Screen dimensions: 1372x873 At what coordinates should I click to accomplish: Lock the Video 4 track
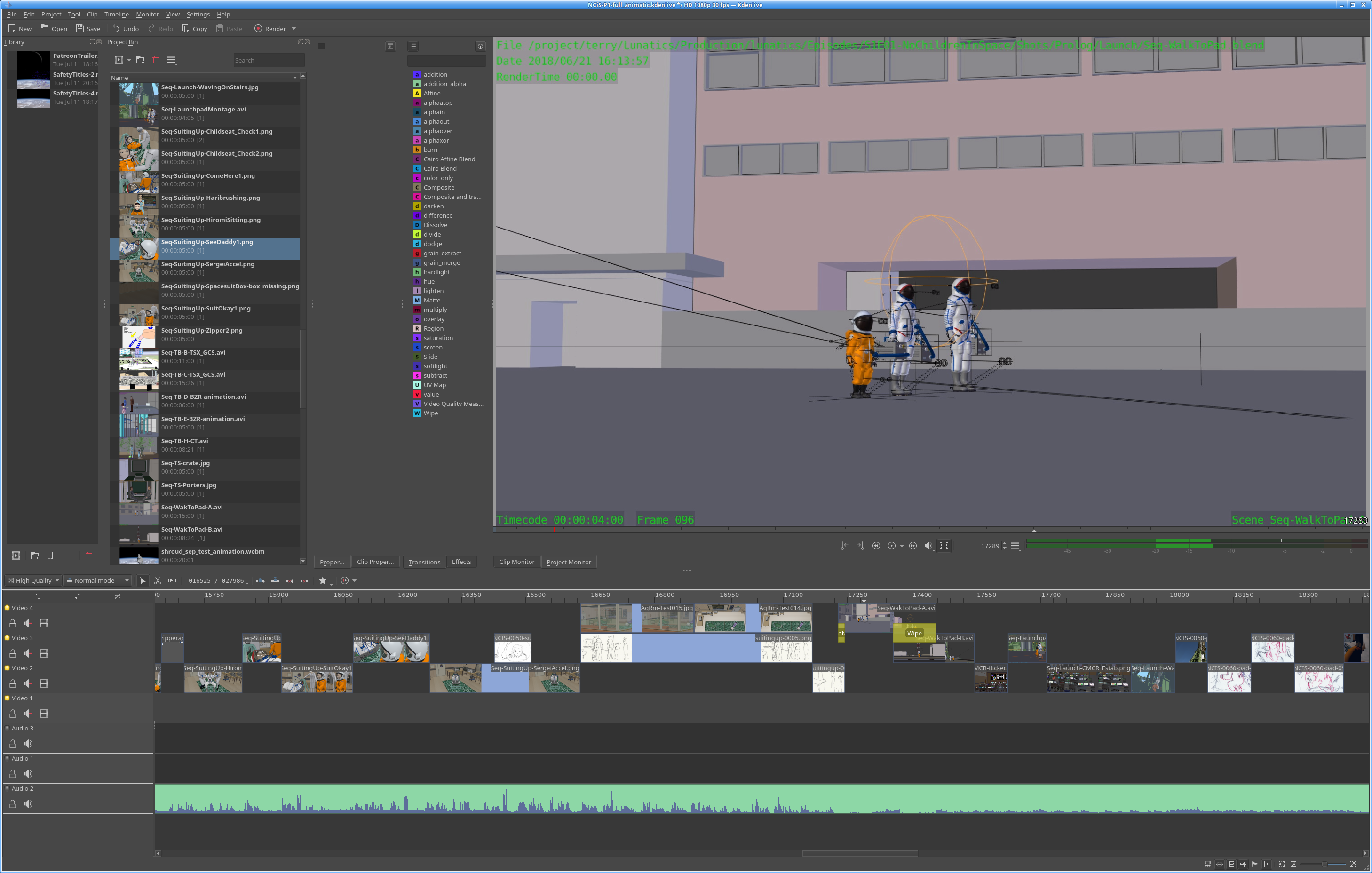coord(13,623)
